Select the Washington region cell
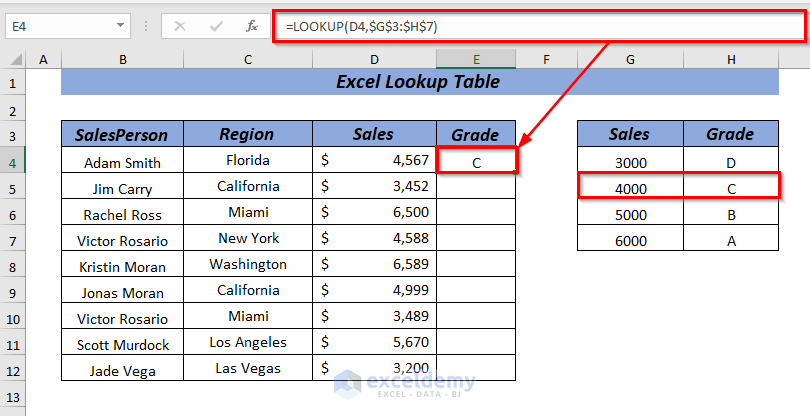 tap(248, 264)
